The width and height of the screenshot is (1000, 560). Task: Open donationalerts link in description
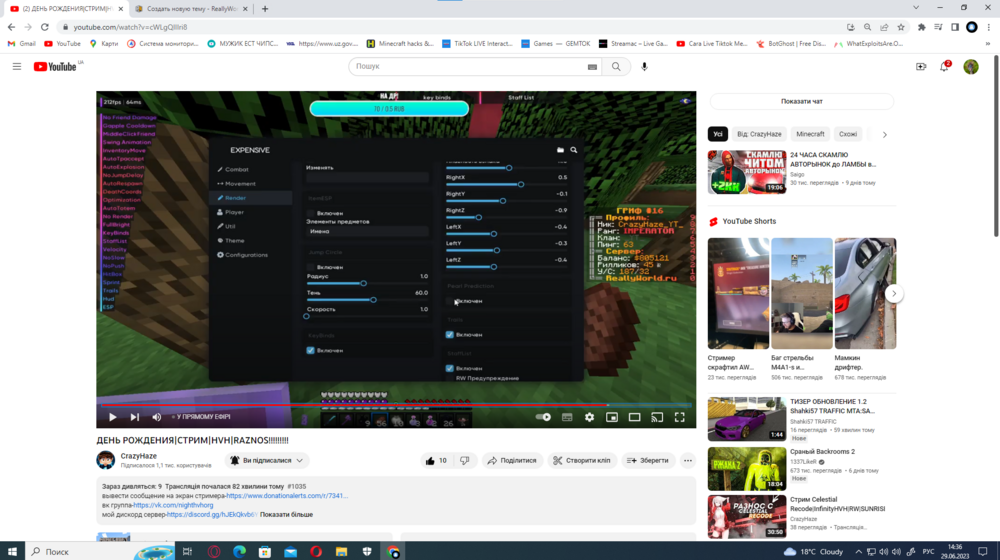286,496
